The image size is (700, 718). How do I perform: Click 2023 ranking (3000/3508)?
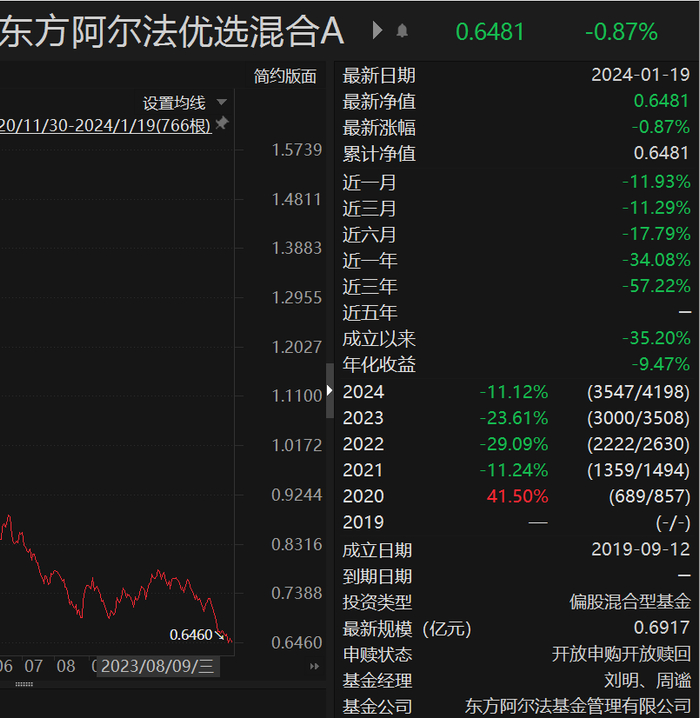(x=638, y=418)
